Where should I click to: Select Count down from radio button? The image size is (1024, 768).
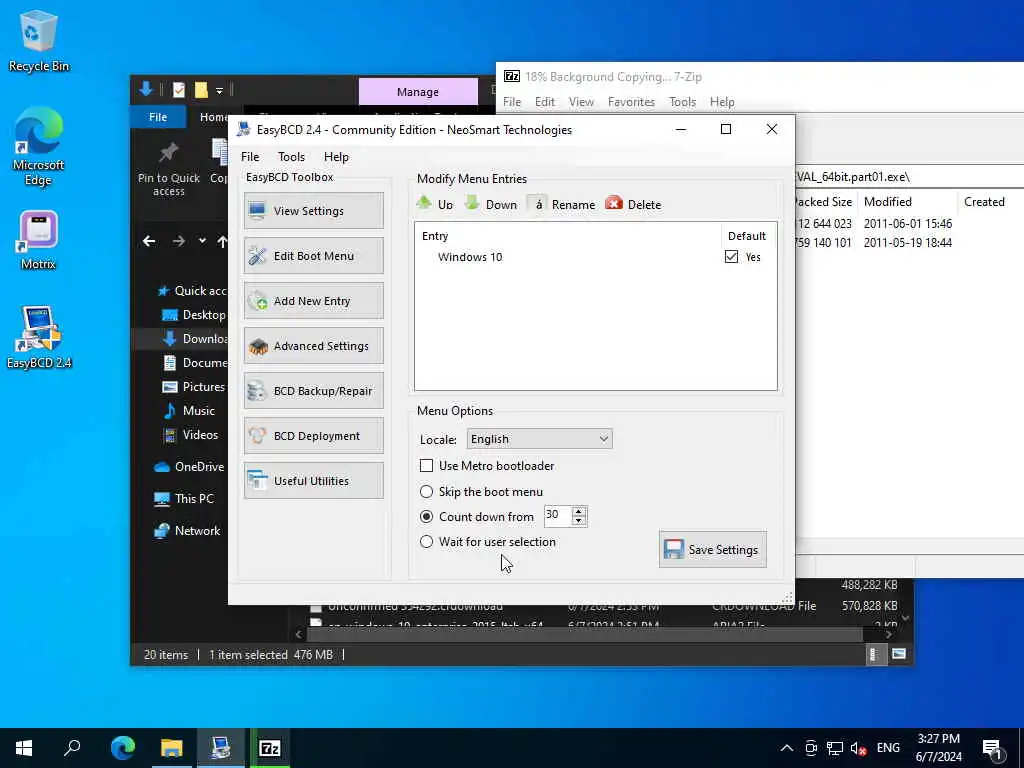coord(426,517)
